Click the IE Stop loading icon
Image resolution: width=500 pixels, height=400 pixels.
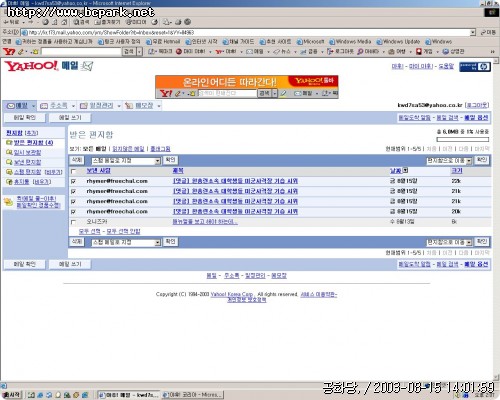tap(45, 22)
